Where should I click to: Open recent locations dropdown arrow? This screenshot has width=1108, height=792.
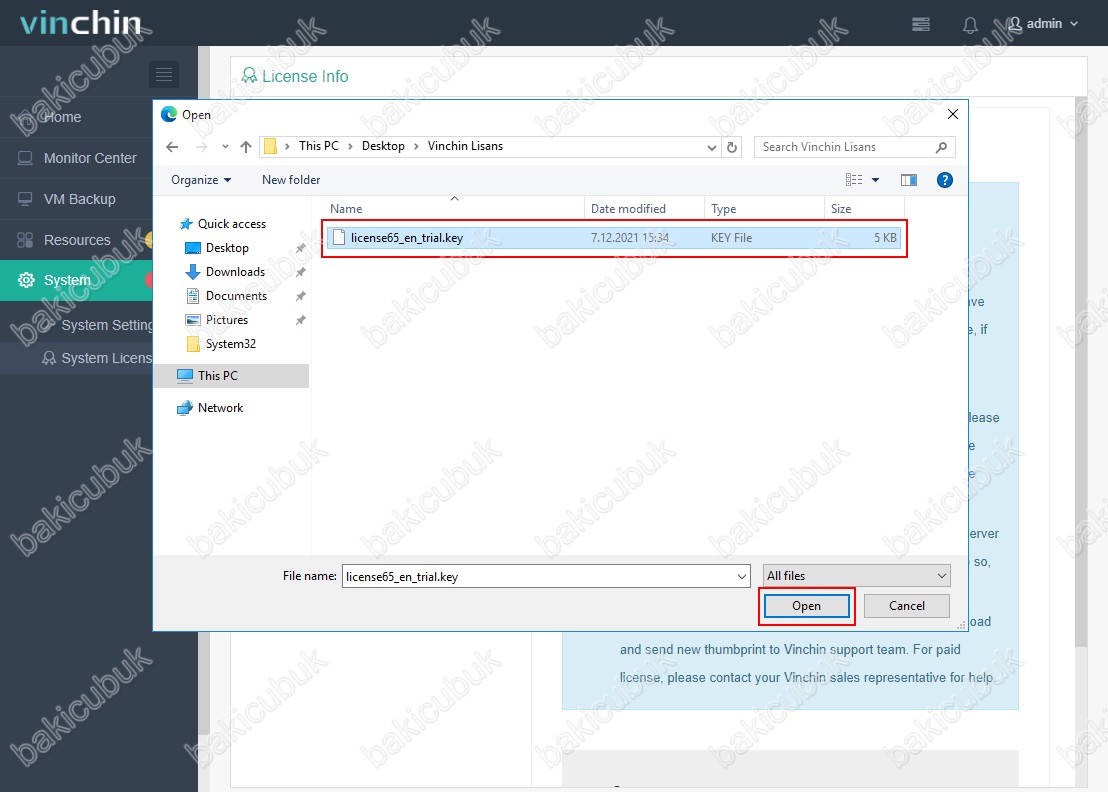pos(225,147)
